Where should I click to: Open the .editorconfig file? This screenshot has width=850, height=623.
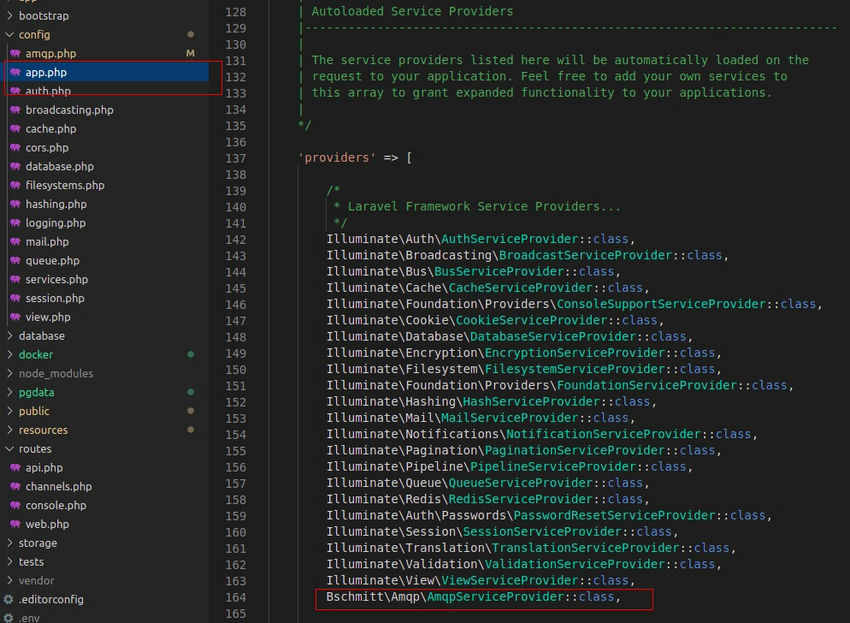point(51,599)
